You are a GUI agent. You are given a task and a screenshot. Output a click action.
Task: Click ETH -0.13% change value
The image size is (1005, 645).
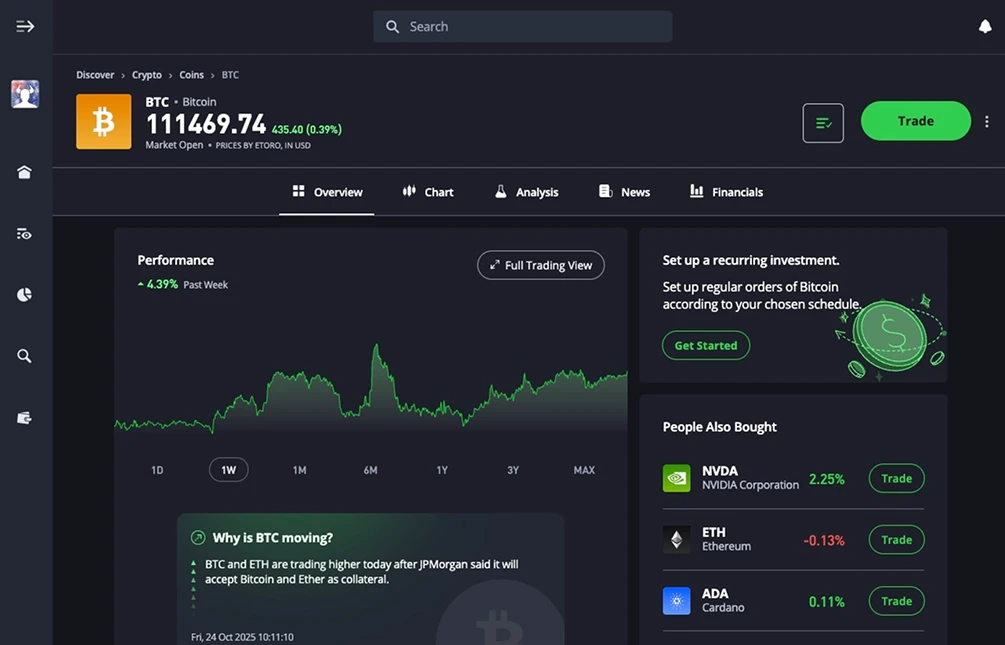(x=824, y=540)
